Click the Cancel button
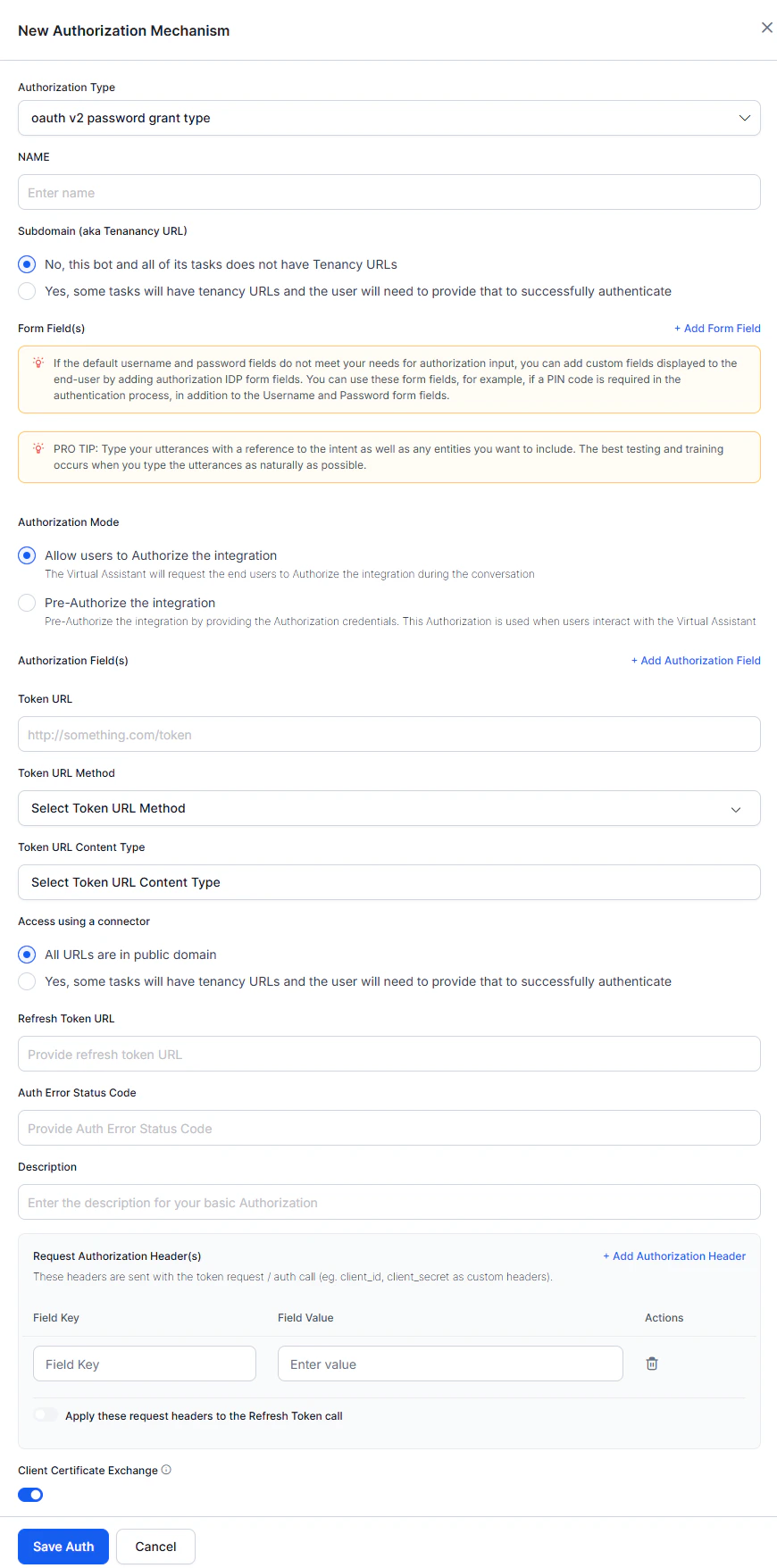The height and width of the screenshot is (1568, 777). pos(155,1546)
